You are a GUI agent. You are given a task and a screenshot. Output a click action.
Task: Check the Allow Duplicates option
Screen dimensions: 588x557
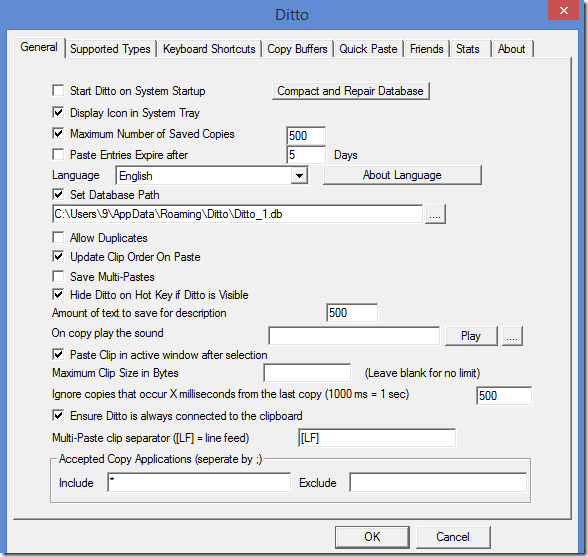click(x=58, y=238)
